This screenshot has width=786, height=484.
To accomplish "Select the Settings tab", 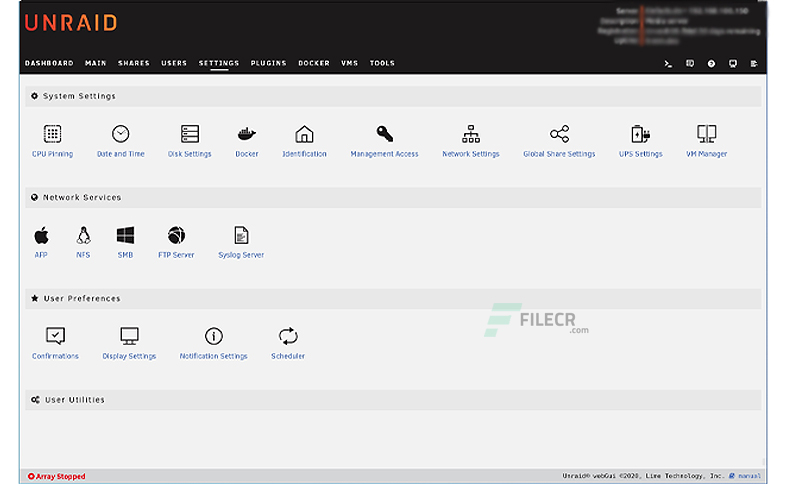I will point(219,63).
